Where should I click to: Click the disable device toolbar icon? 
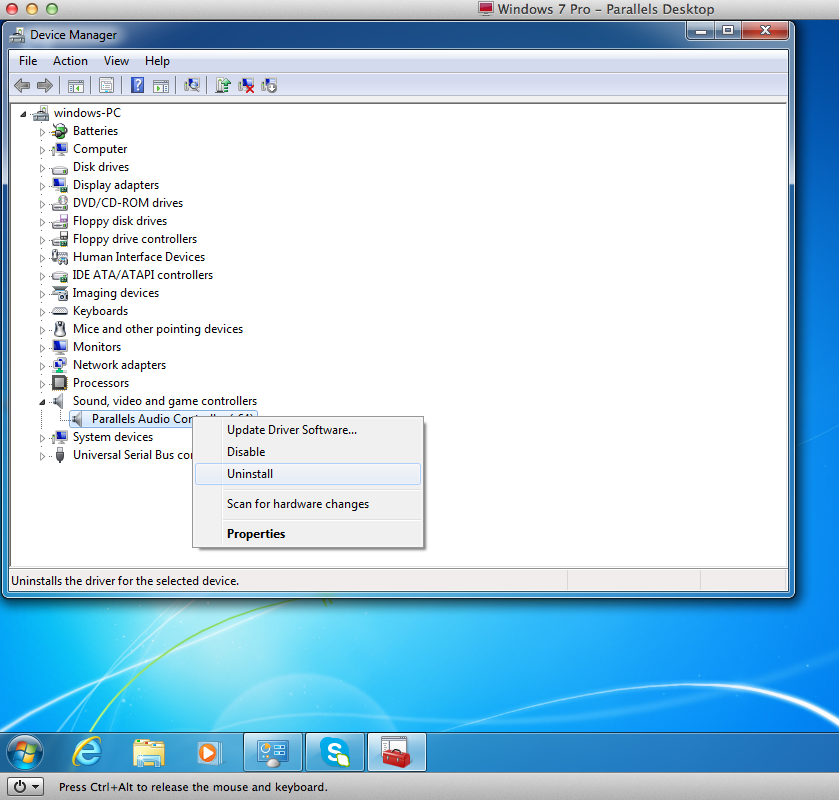[269, 85]
